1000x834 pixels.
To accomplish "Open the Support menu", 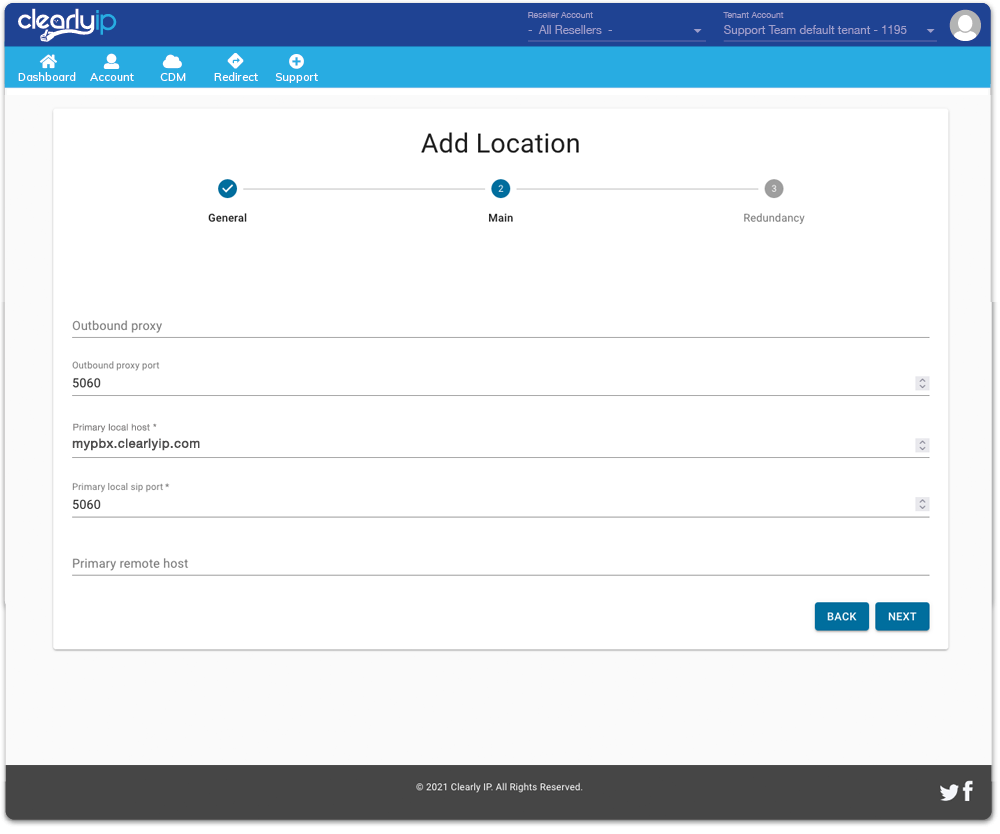I will tap(296, 68).
